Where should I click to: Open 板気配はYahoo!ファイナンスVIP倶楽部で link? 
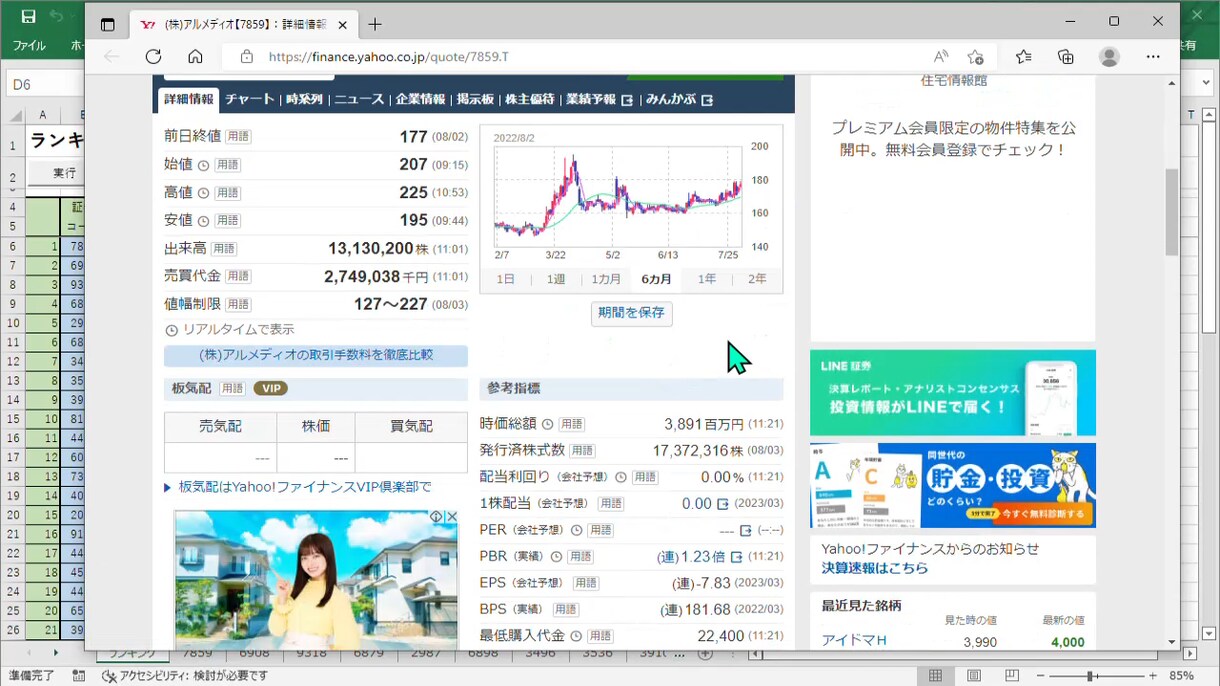tap(305, 487)
